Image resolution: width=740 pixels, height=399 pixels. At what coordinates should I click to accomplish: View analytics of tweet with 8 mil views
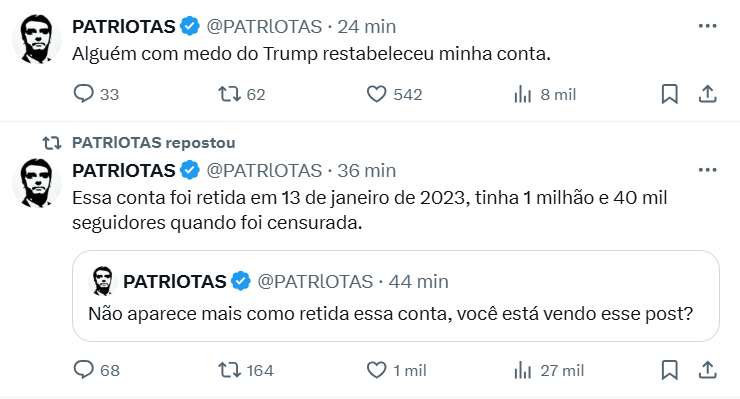click(545, 94)
